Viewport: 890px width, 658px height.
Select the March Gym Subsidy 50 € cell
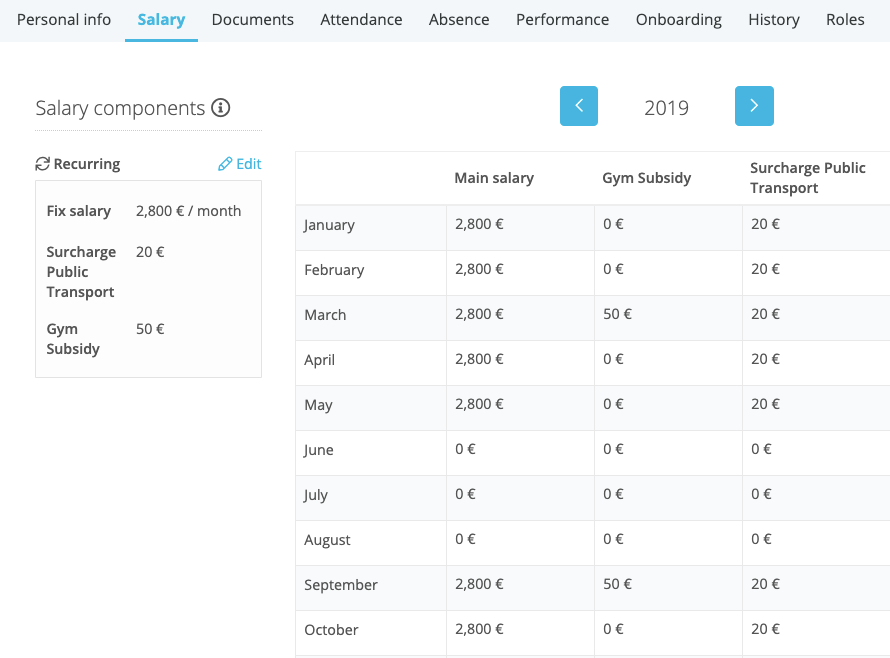click(668, 315)
